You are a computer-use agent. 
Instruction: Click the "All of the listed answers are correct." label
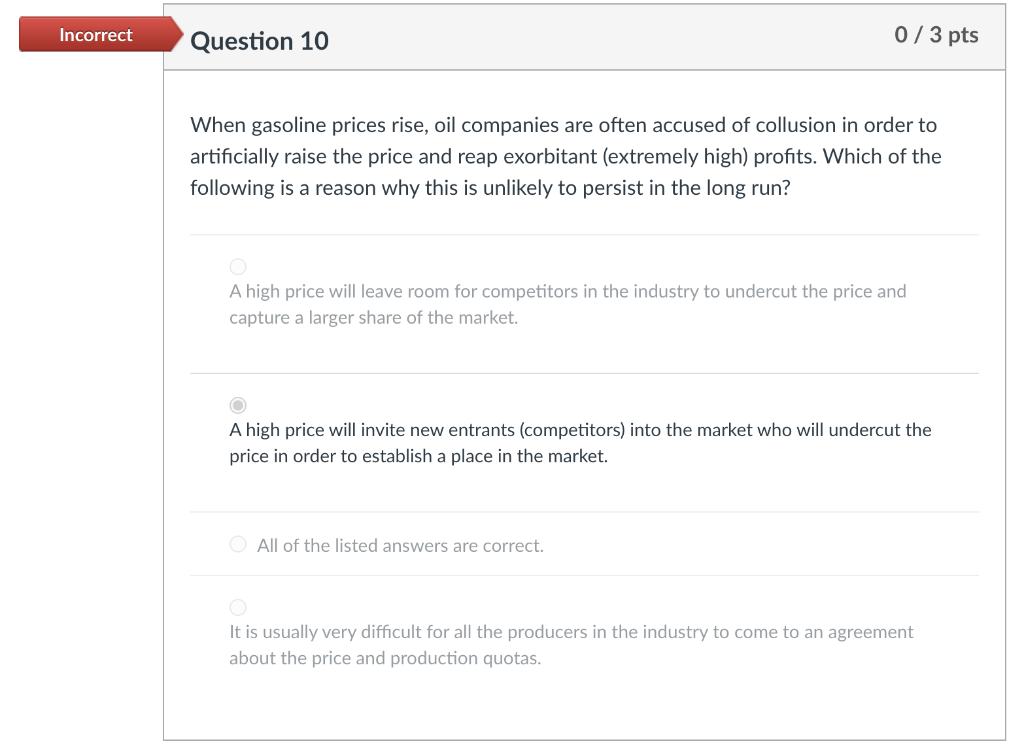tap(400, 546)
